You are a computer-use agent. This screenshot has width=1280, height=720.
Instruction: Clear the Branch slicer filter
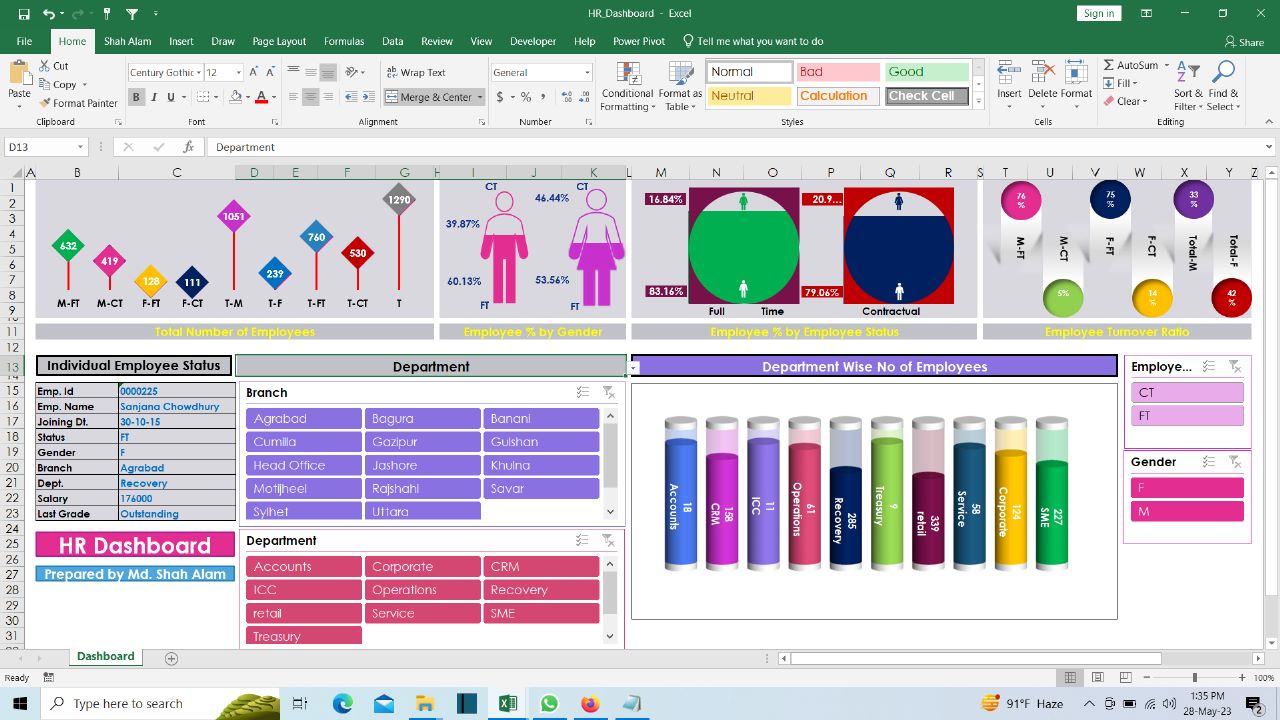click(x=608, y=393)
